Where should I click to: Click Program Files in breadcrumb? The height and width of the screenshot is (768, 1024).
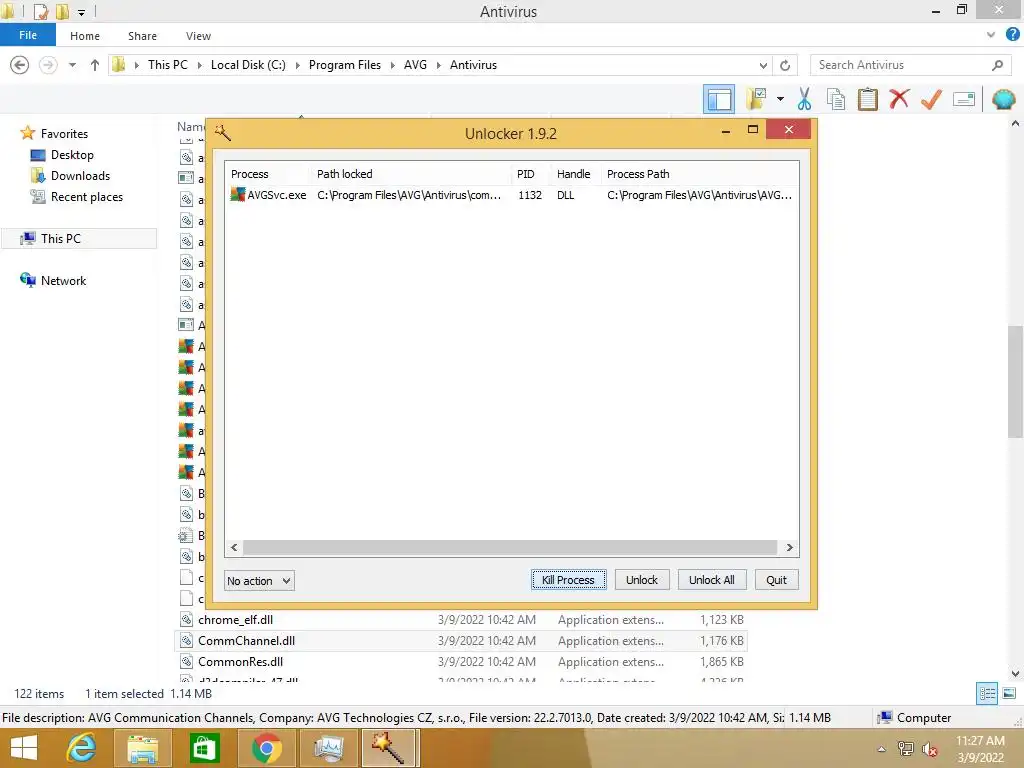coord(345,65)
